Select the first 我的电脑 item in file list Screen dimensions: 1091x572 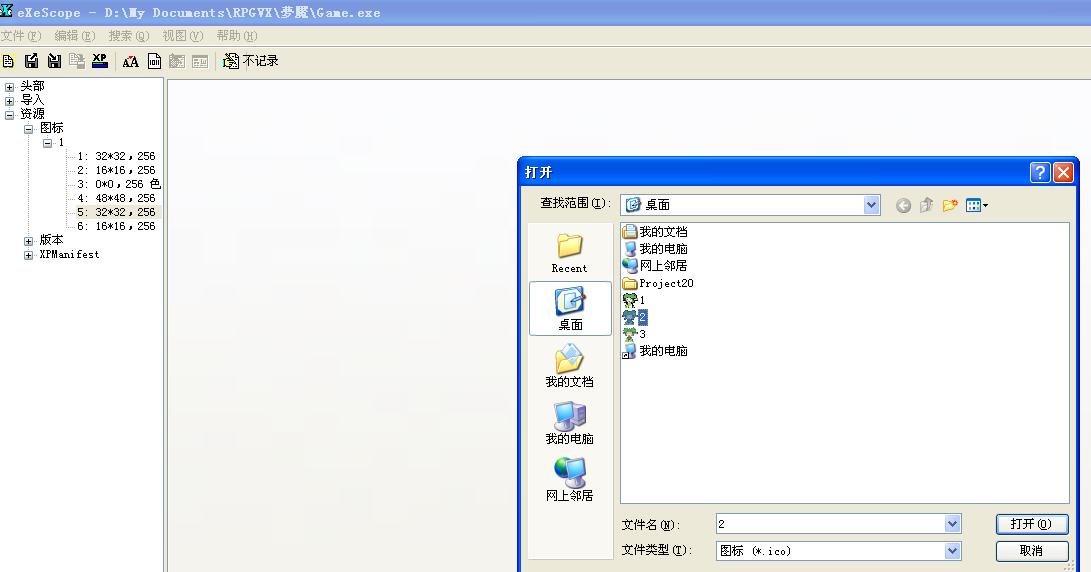[x=655, y=248]
